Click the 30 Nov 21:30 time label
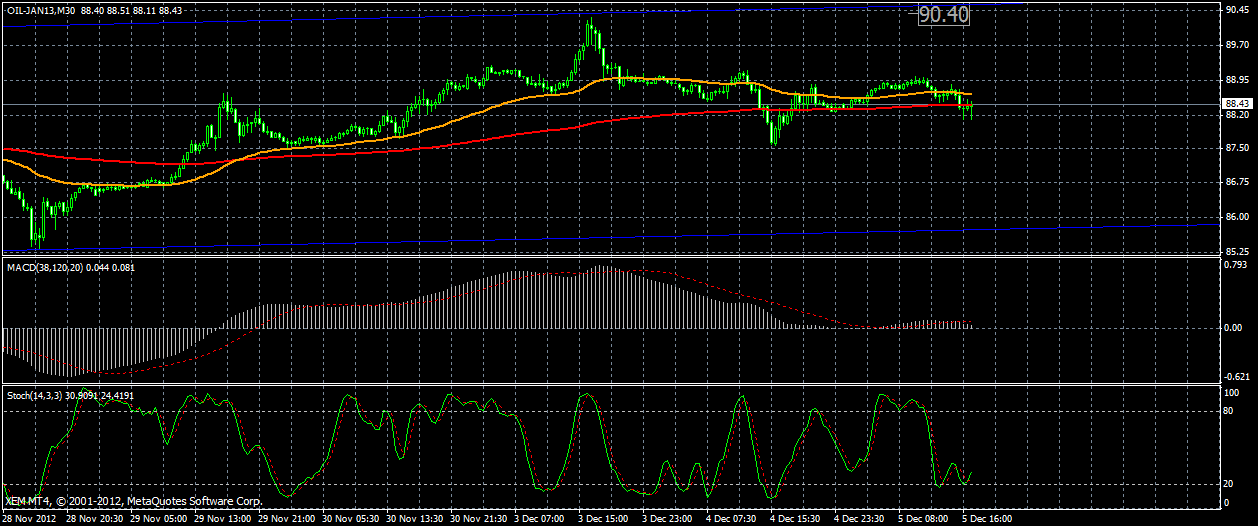Screen dimensions: 1258x526 pos(479,519)
